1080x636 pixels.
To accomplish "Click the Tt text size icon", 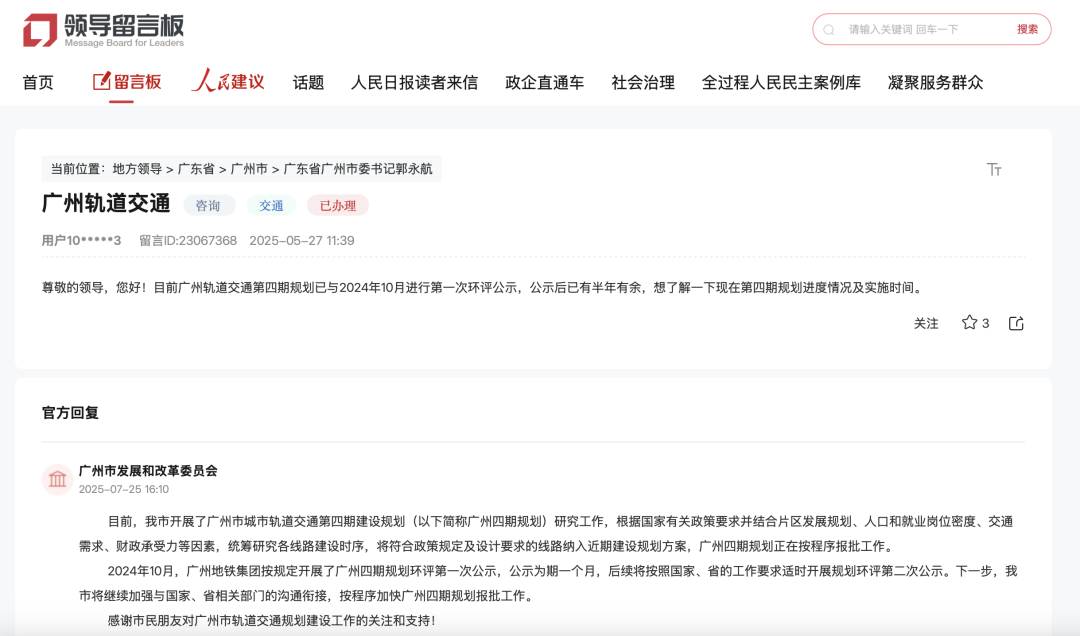I will click(994, 171).
